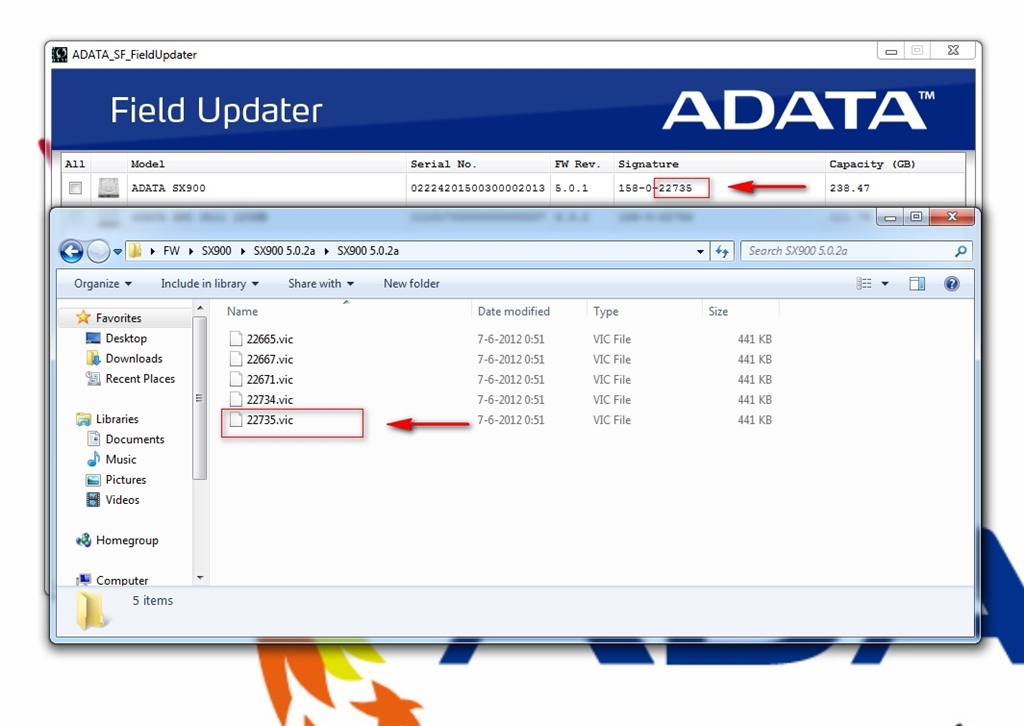Viewport: 1024px width, 726px height.
Task: Click FW Rev. value 5.0.1
Action: [x=571, y=188]
